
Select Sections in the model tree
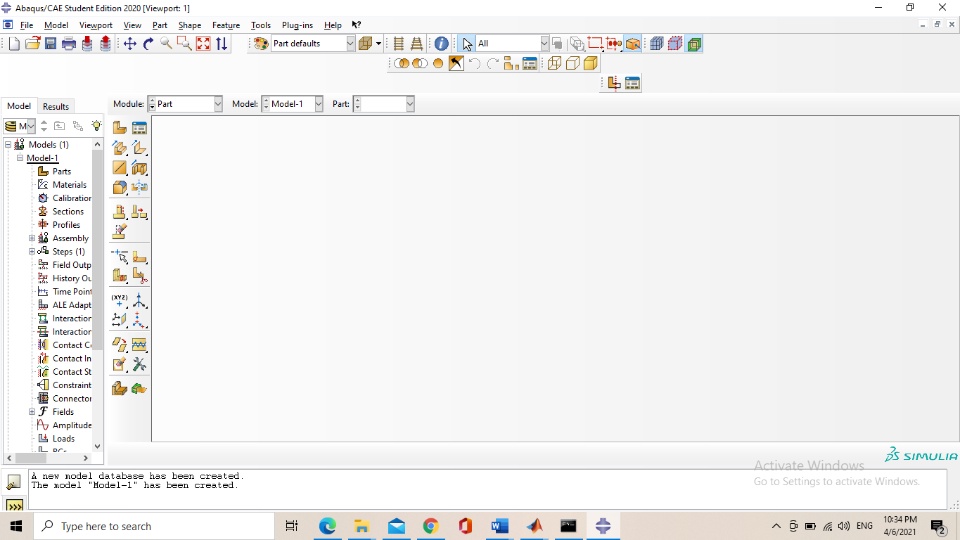(68, 212)
